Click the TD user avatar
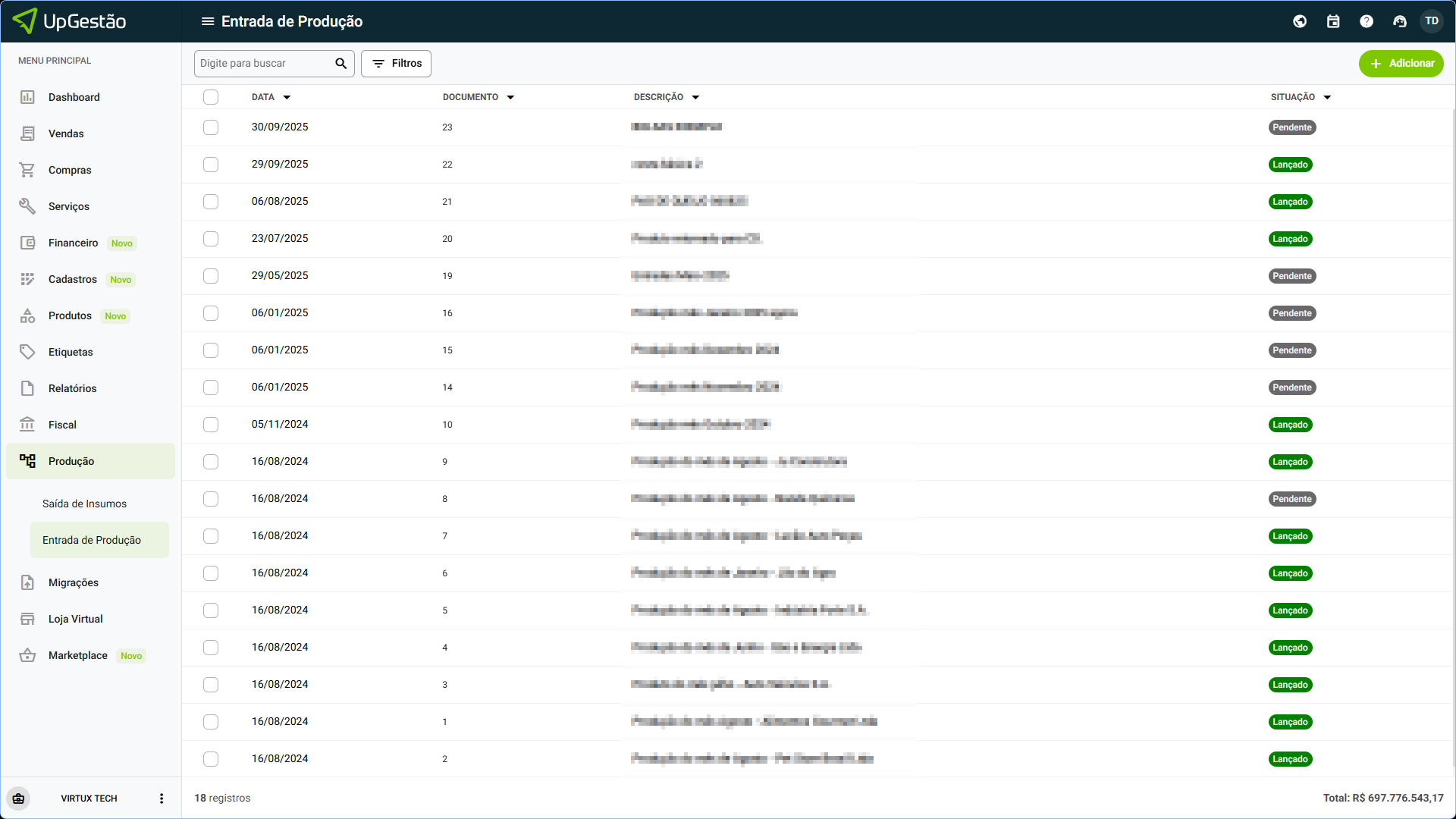The image size is (1456, 819). [1432, 21]
